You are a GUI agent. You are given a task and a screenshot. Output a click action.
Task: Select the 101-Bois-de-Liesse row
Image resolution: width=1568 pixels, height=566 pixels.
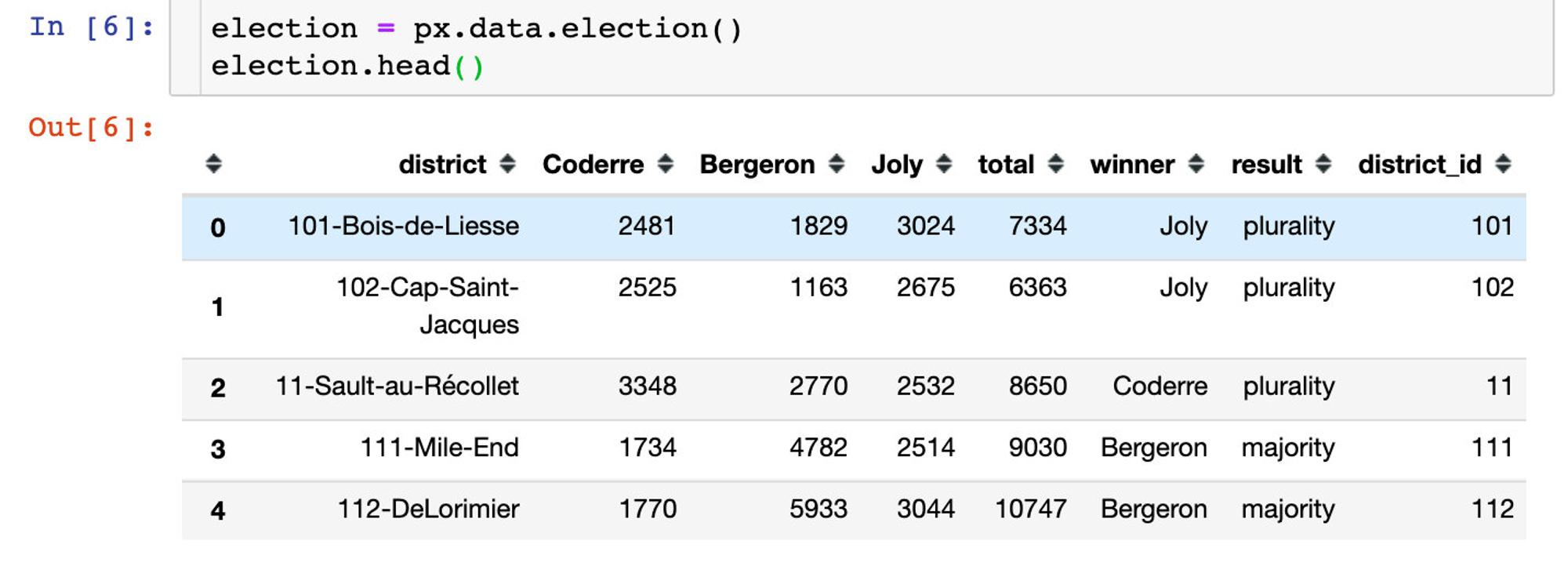pyautogui.click(x=854, y=227)
